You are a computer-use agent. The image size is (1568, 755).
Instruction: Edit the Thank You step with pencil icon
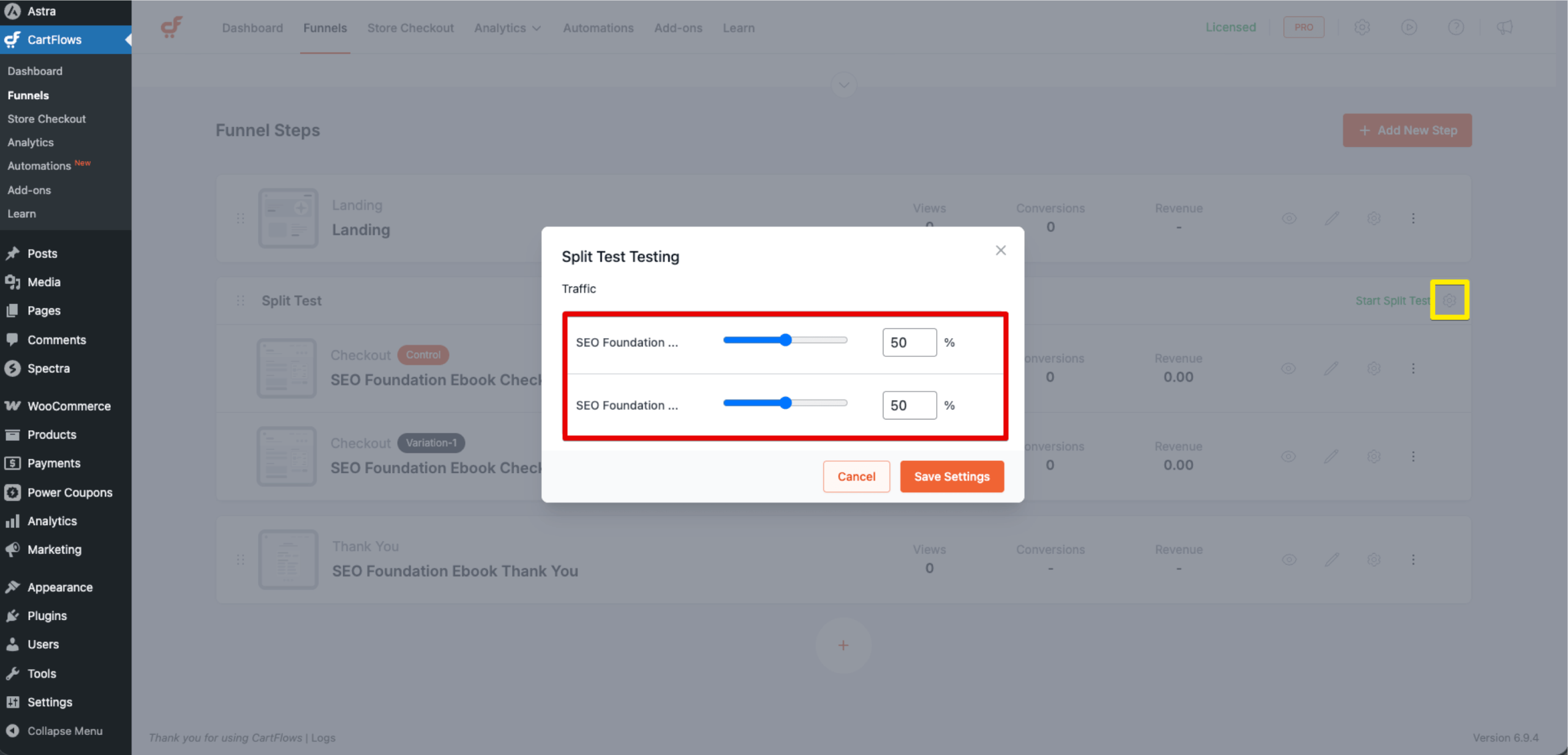1332,560
